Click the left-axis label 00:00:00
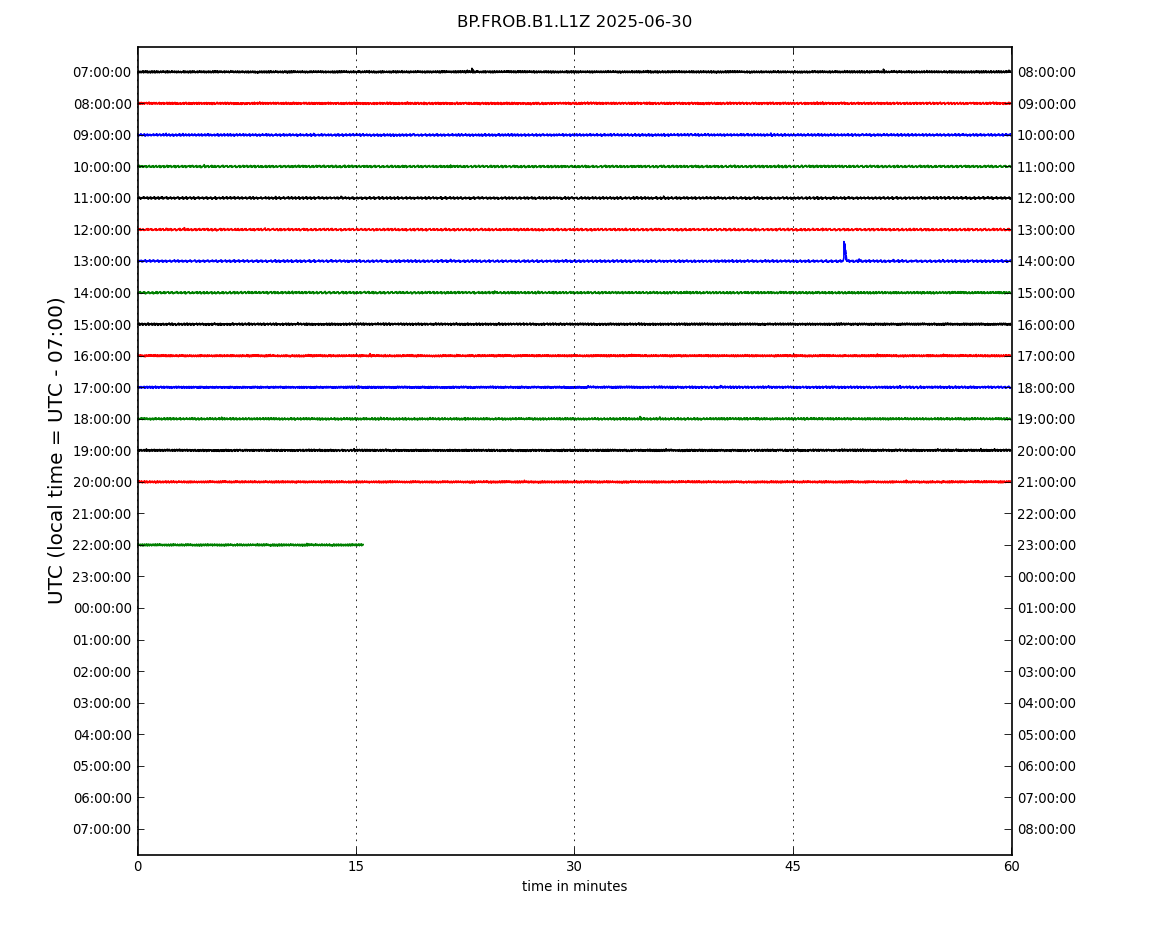Screen dimensions: 1150x950 point(102,609)
